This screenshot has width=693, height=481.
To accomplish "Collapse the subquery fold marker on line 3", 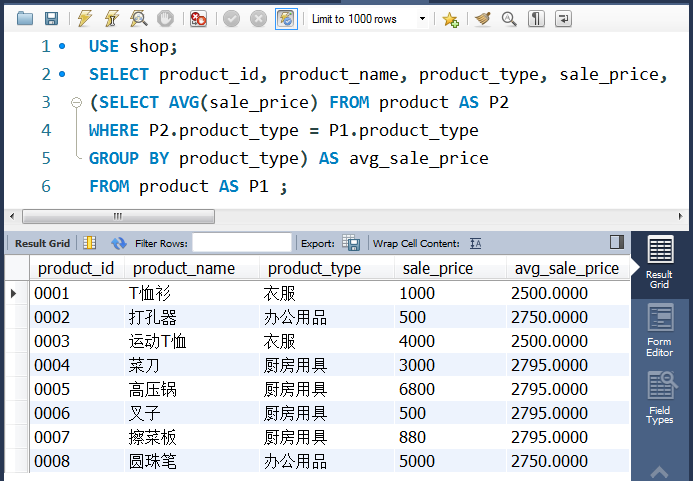I will point(76,103).
